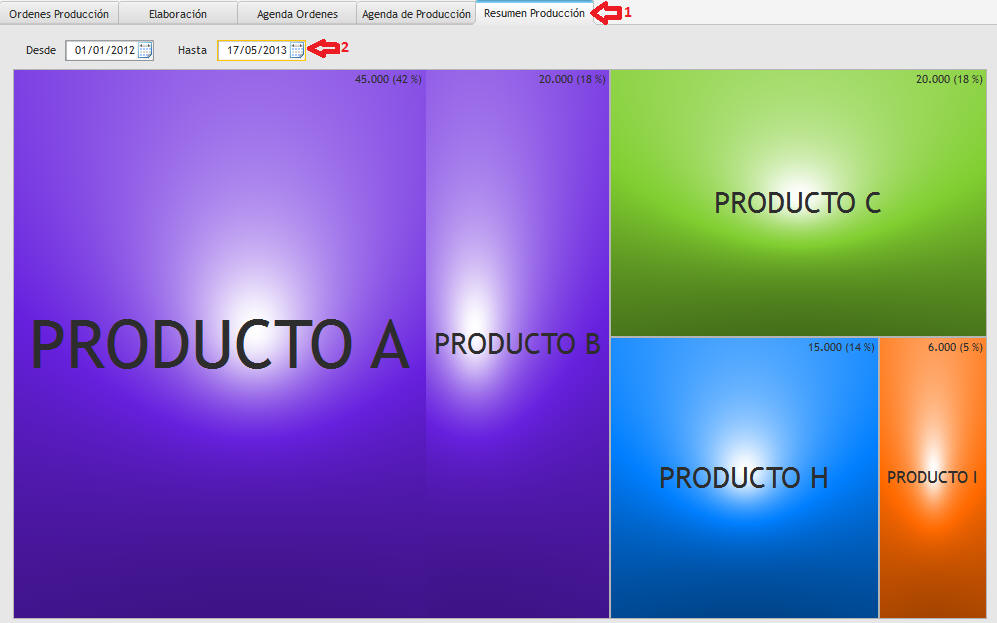Screen dimensions: 997x623
Task: Click the red arrow marked 1
Action: (605, 13)
